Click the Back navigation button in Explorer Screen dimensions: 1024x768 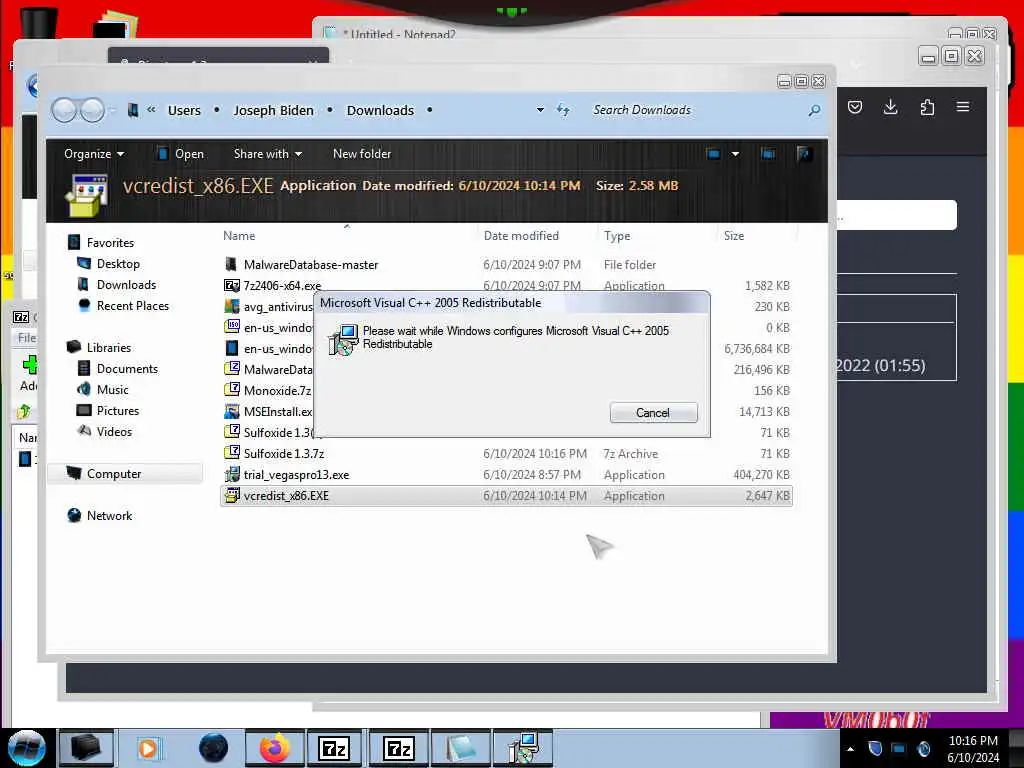coord(64,110)
